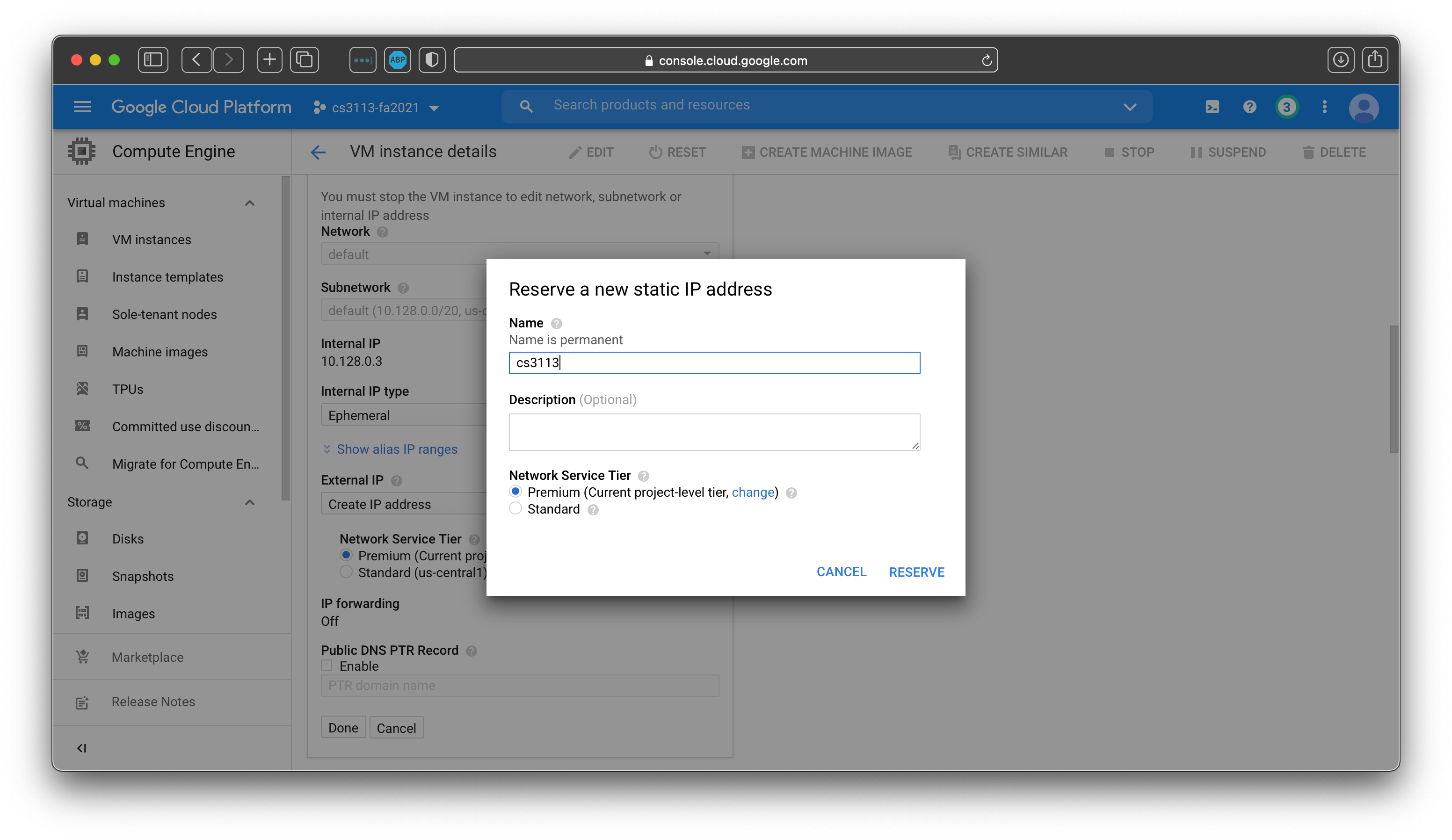1452x840 pixels.
Task: Click the Sole-tenant nodes sidebar icon
Action: pos(83,314)
